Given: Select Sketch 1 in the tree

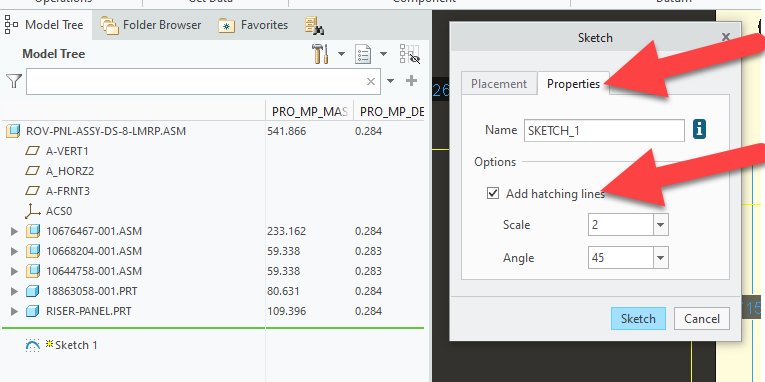Looking at the screenshot, I should click(x=76, y=345).
